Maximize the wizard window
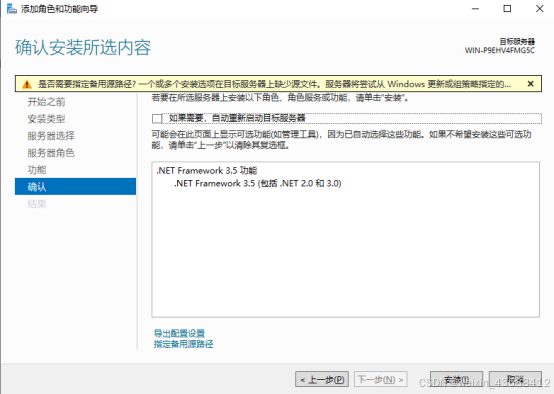 click(507, 8)
